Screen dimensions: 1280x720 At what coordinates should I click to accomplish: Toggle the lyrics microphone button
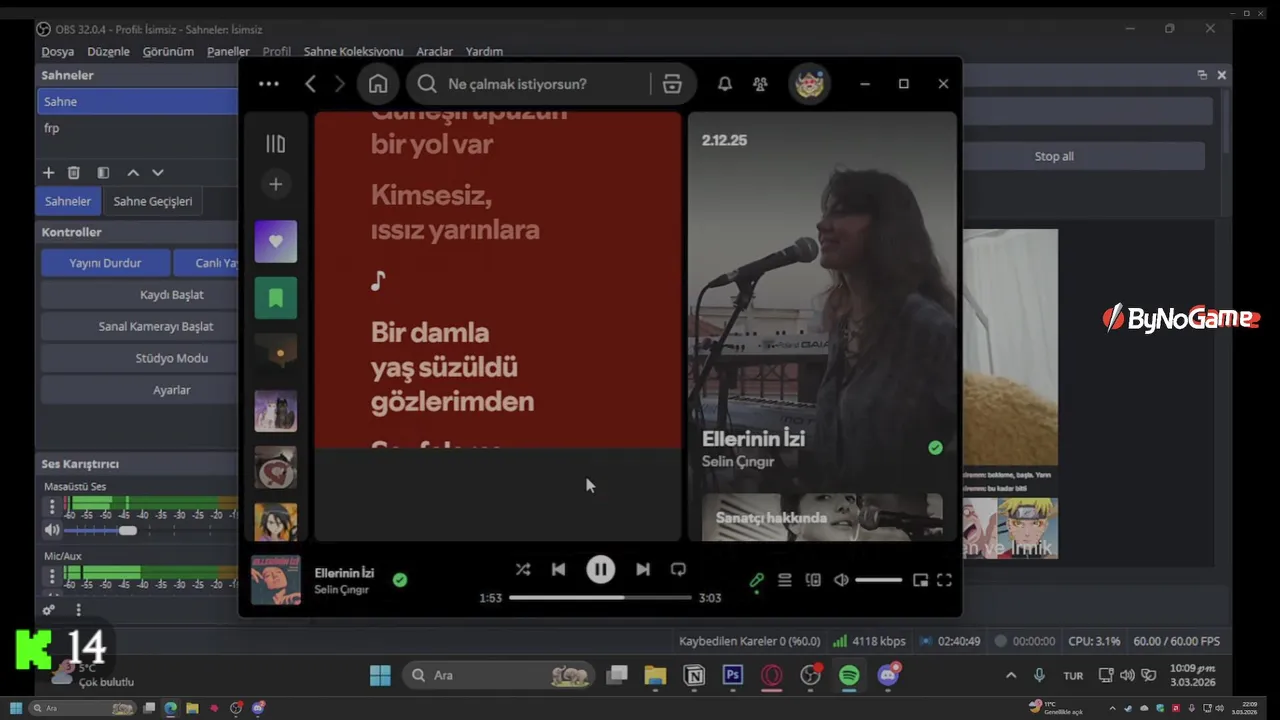[x=757, y=580]
